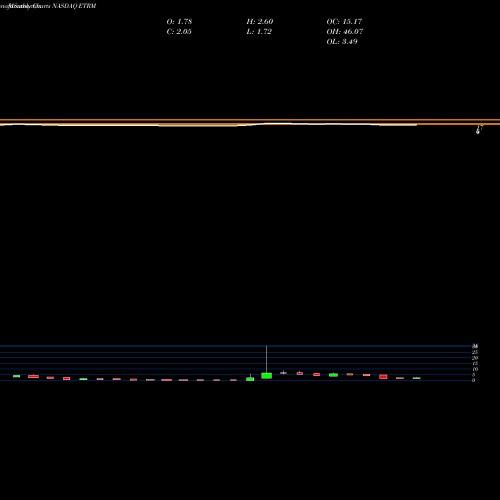Select the tall green candle with long wick
500x500 pixels.
click(x=266, y=375)
